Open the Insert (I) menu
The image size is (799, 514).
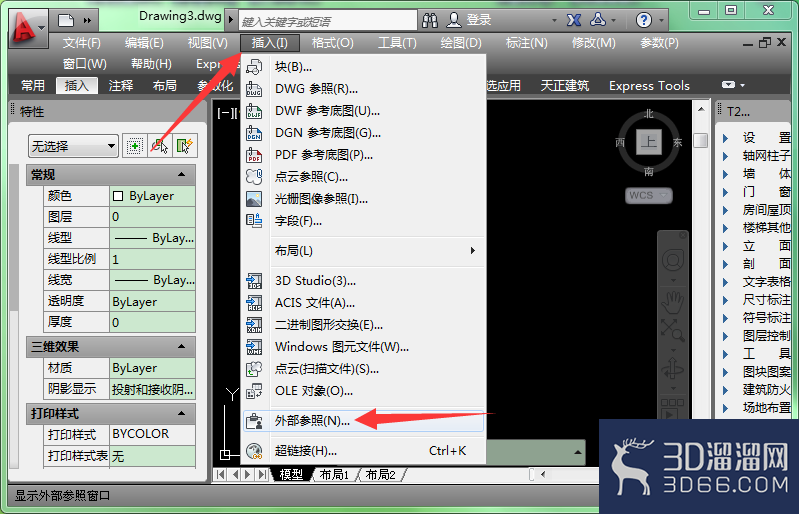point(270,43)
